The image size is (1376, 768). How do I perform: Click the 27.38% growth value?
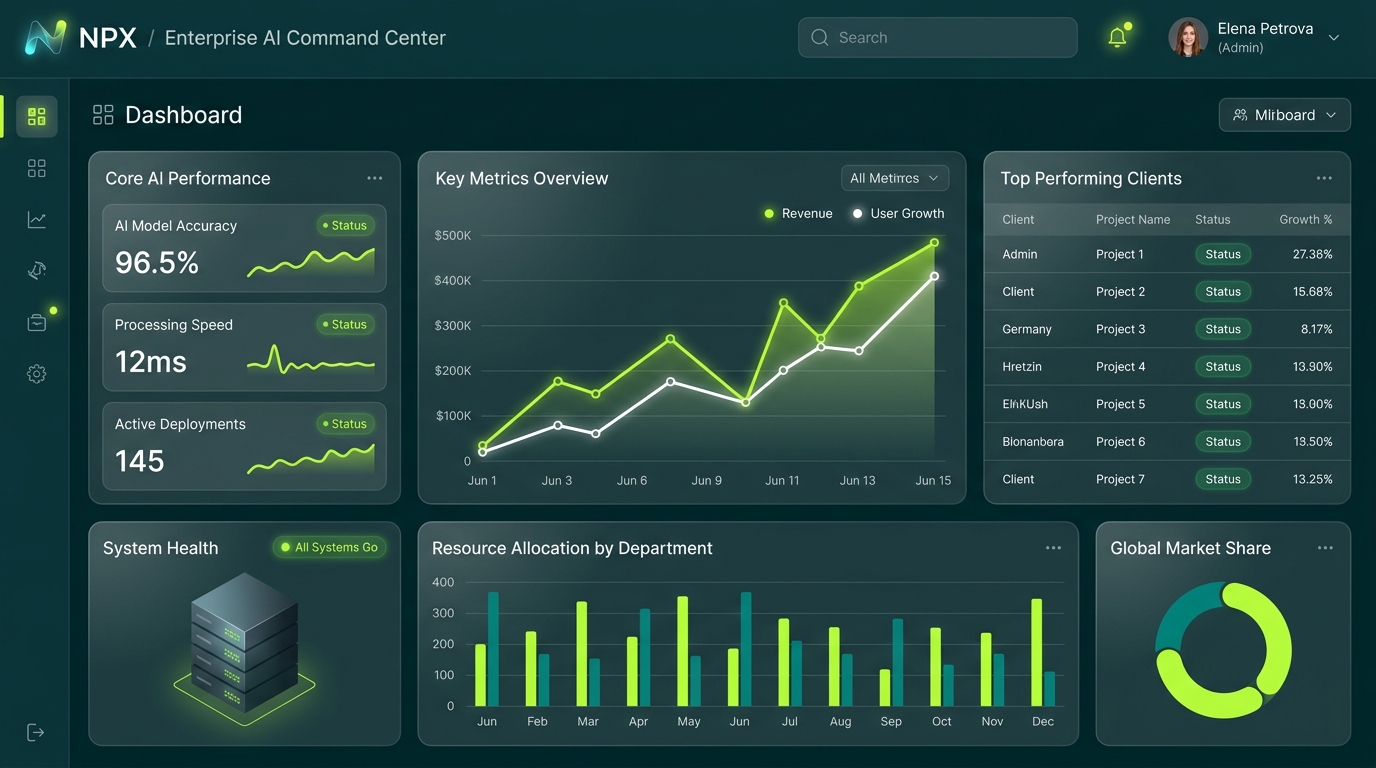pos(1313,254)
